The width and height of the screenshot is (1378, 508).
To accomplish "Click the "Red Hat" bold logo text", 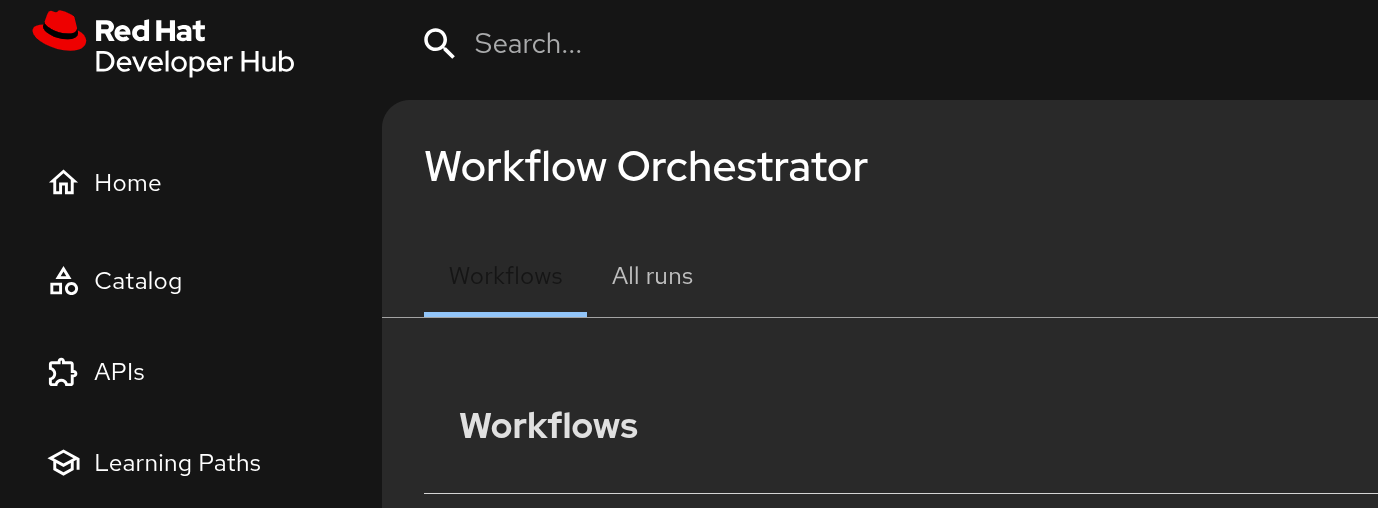I will (x=149, y=31).
